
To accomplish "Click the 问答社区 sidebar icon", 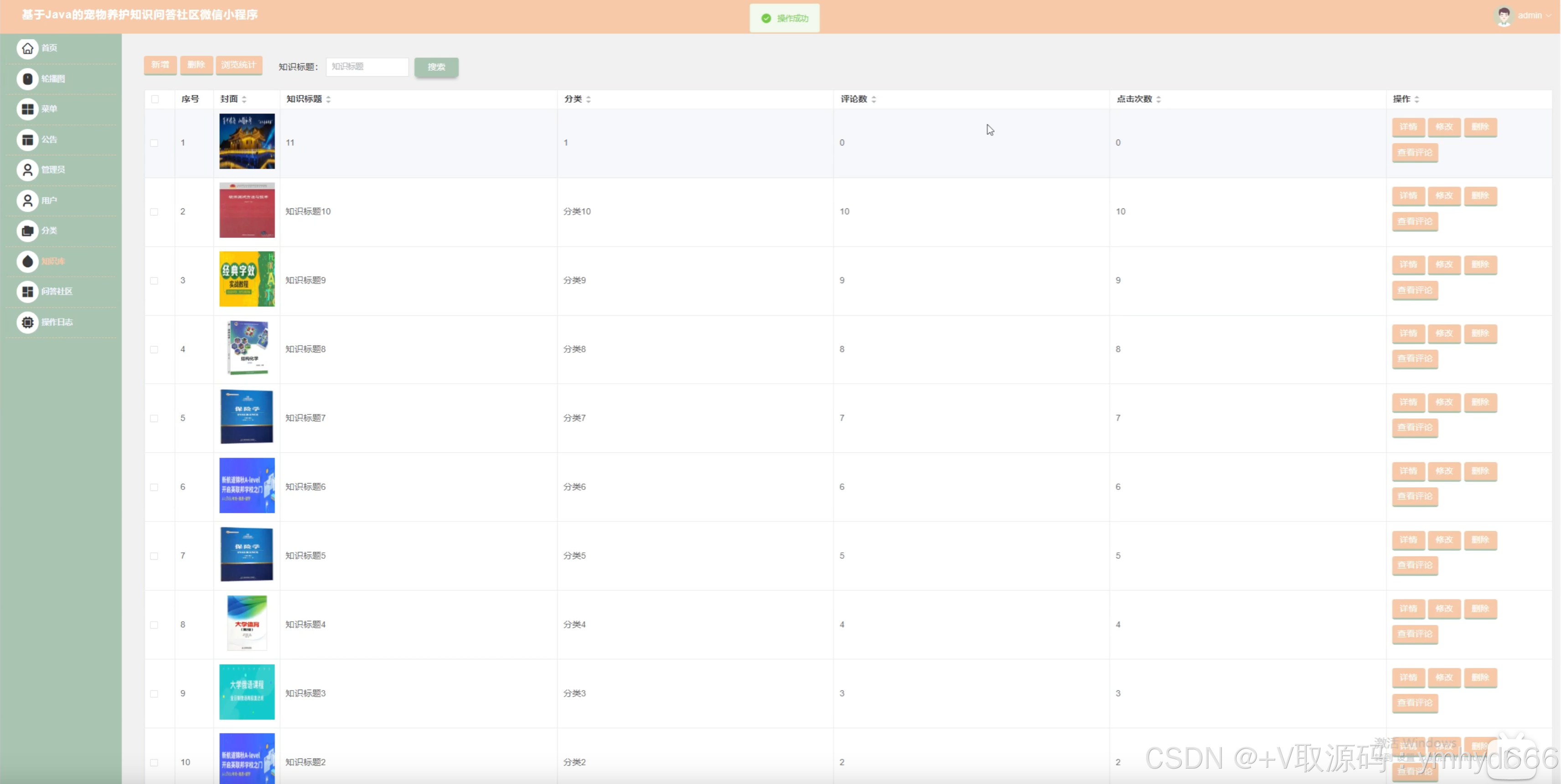I will [27, 291].
